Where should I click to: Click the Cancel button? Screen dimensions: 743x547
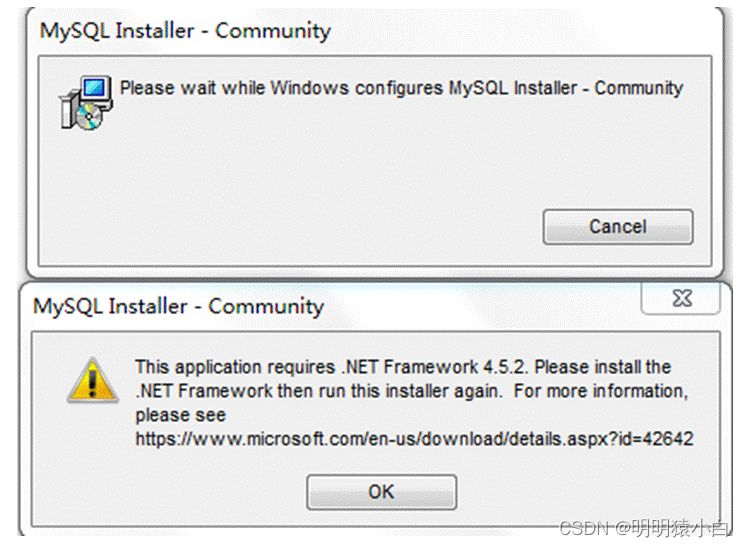pyautogui.click(x=617, y=227)
